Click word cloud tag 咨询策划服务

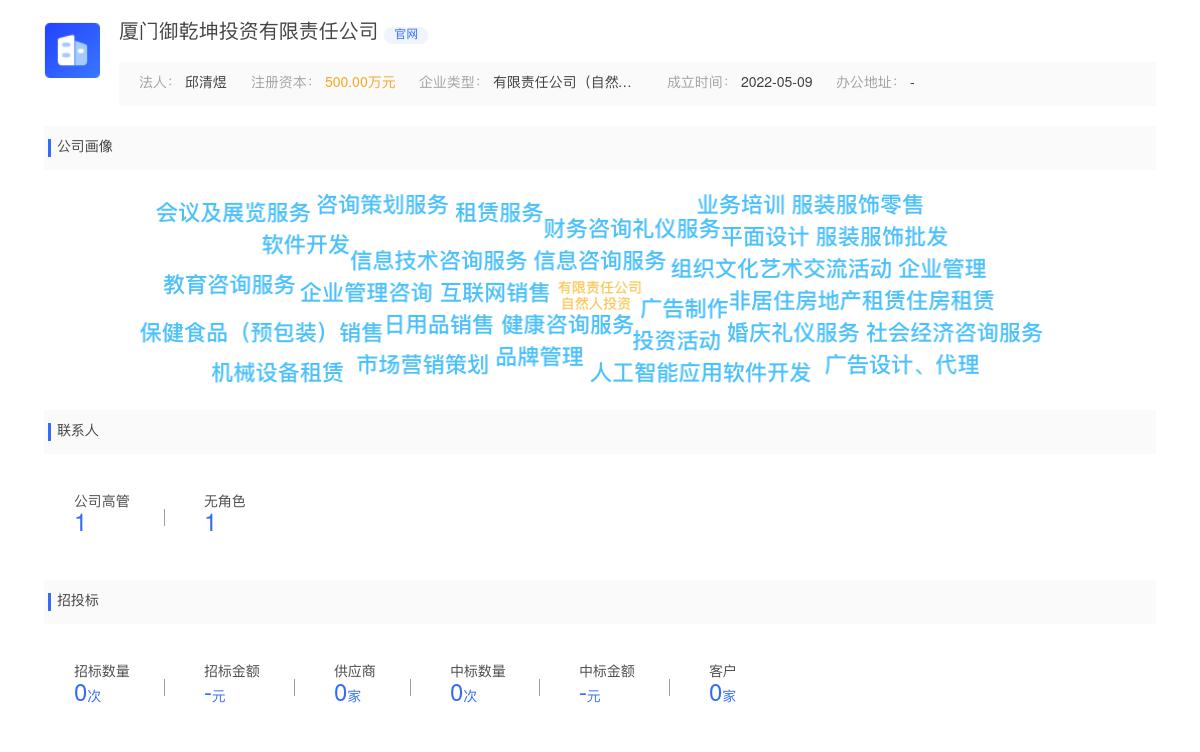click(382, 205)
